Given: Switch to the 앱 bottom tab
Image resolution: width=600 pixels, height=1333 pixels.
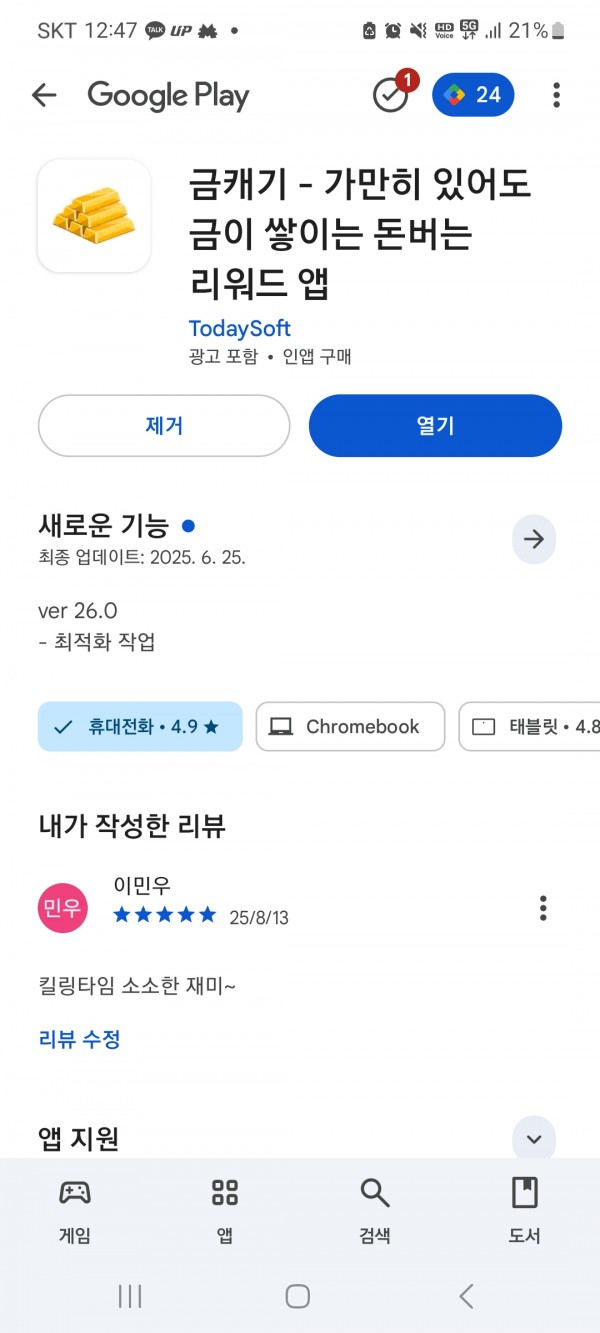Looking at the screenshot, I should [x=225, y=1210].
